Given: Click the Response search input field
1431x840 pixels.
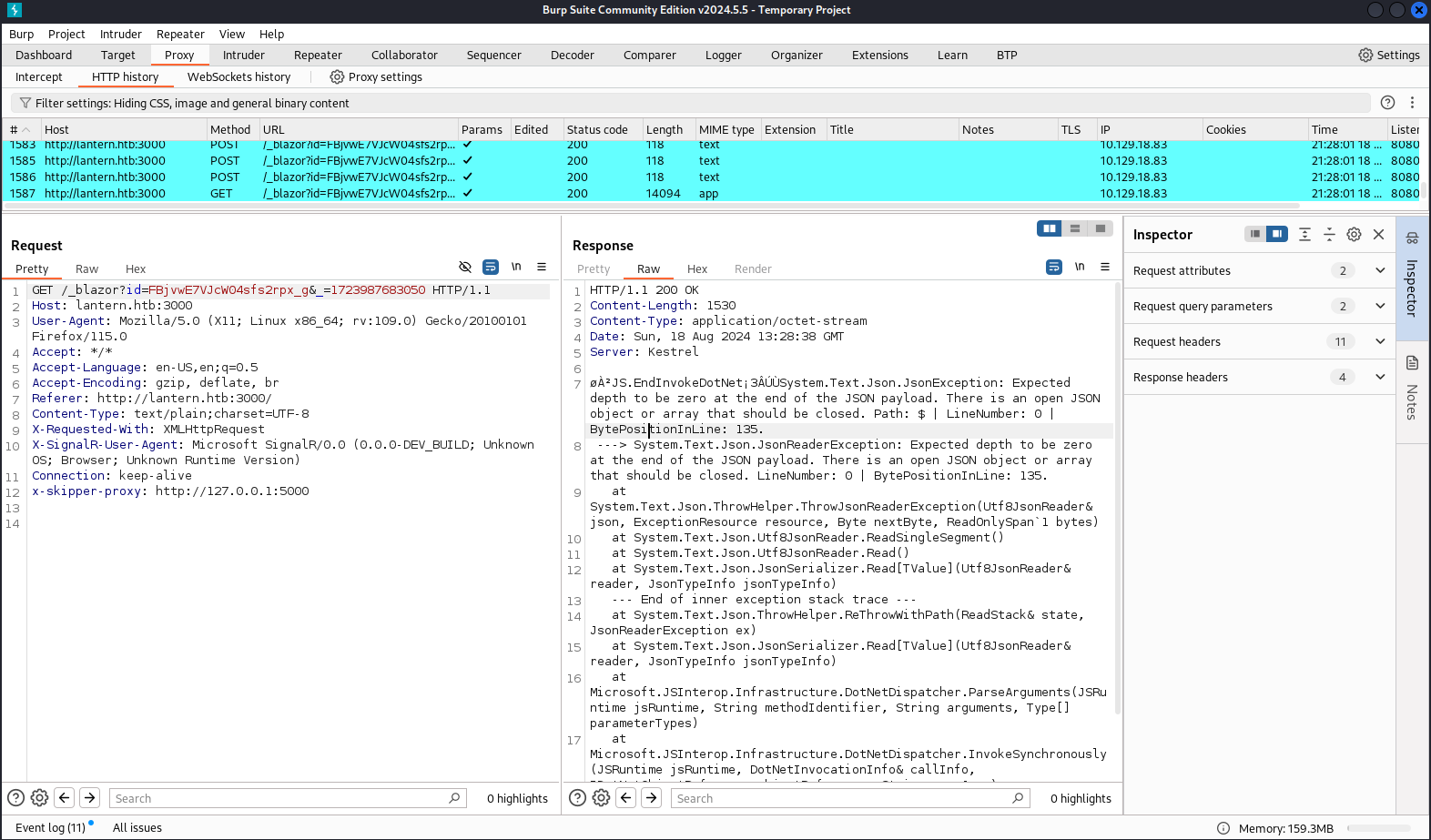Looking at the screenshot, I should point(850,798).
